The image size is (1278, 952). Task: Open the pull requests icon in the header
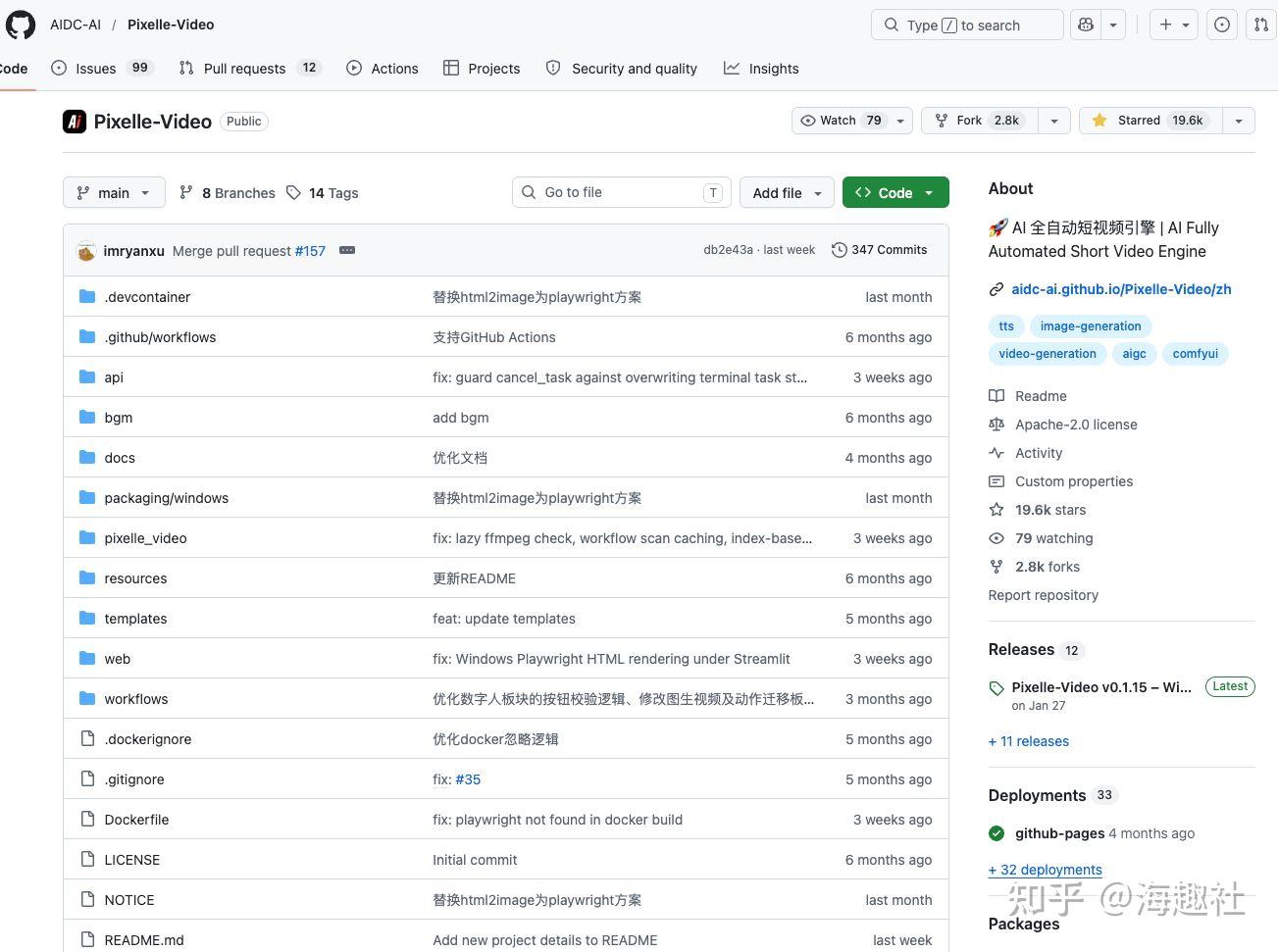[x=1261, y=25]
